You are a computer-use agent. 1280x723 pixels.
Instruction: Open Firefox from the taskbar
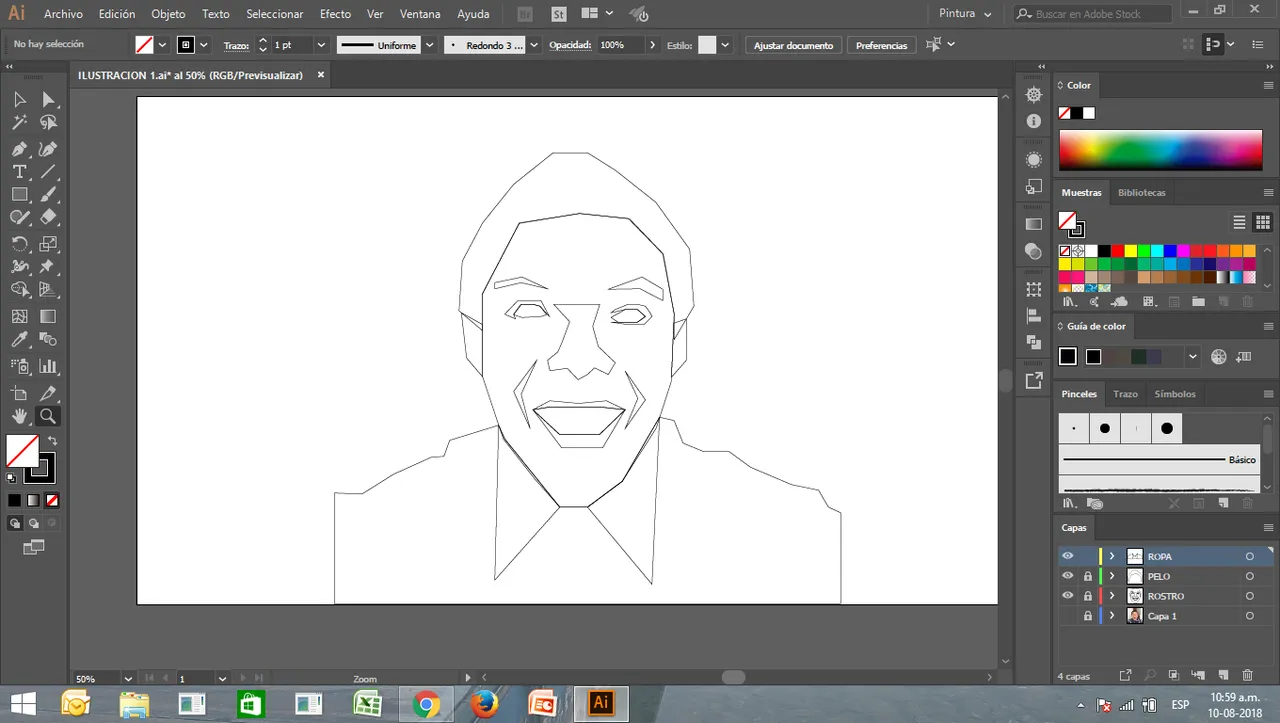click(x=484, y=703)
